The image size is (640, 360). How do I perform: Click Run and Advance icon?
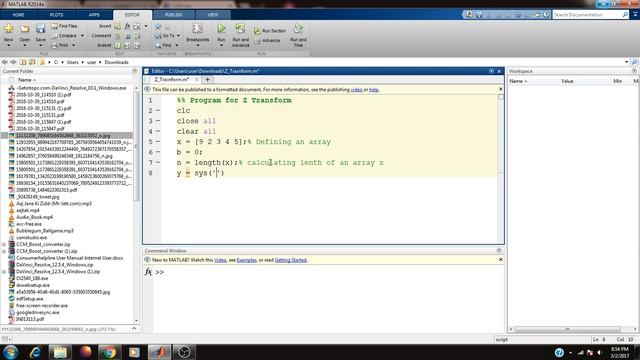tap(240, 29)
